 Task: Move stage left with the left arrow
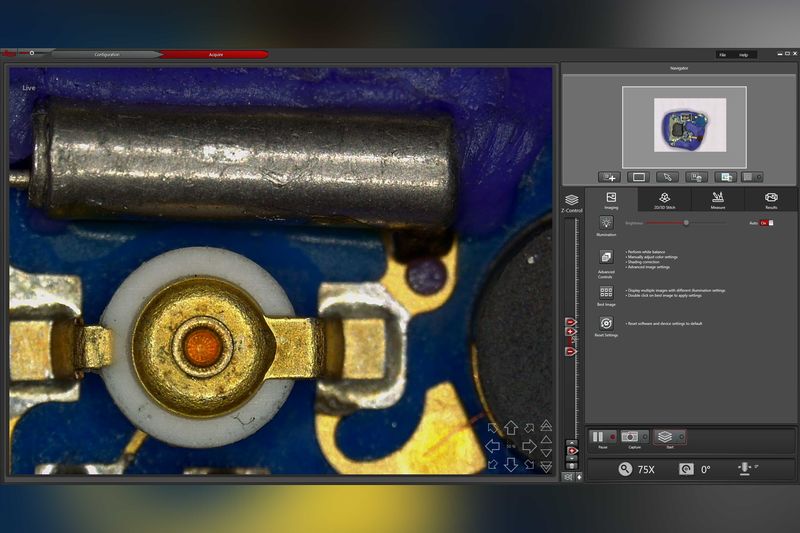[493, 446]
